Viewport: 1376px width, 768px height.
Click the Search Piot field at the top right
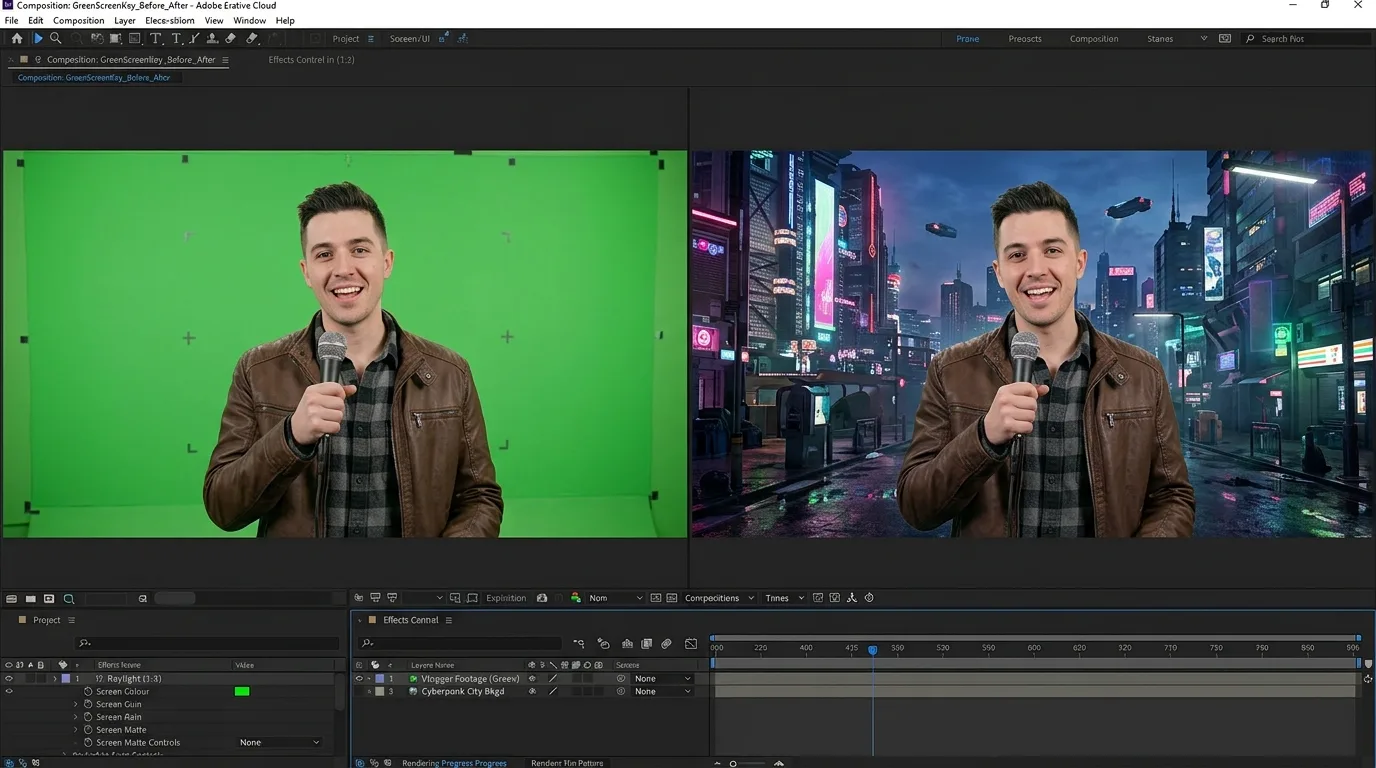coord(1307,39)
